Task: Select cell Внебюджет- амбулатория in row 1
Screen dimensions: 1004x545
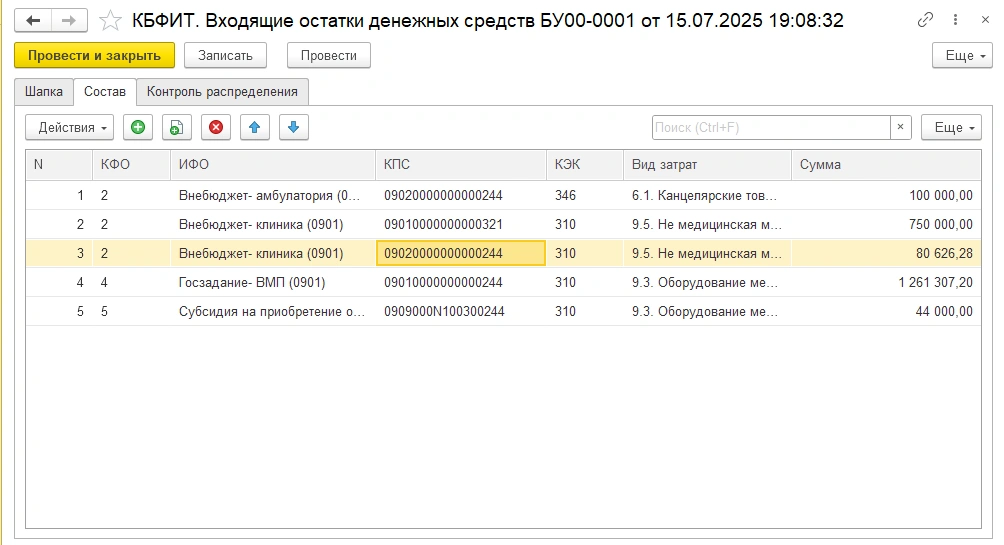Action: 273,195
